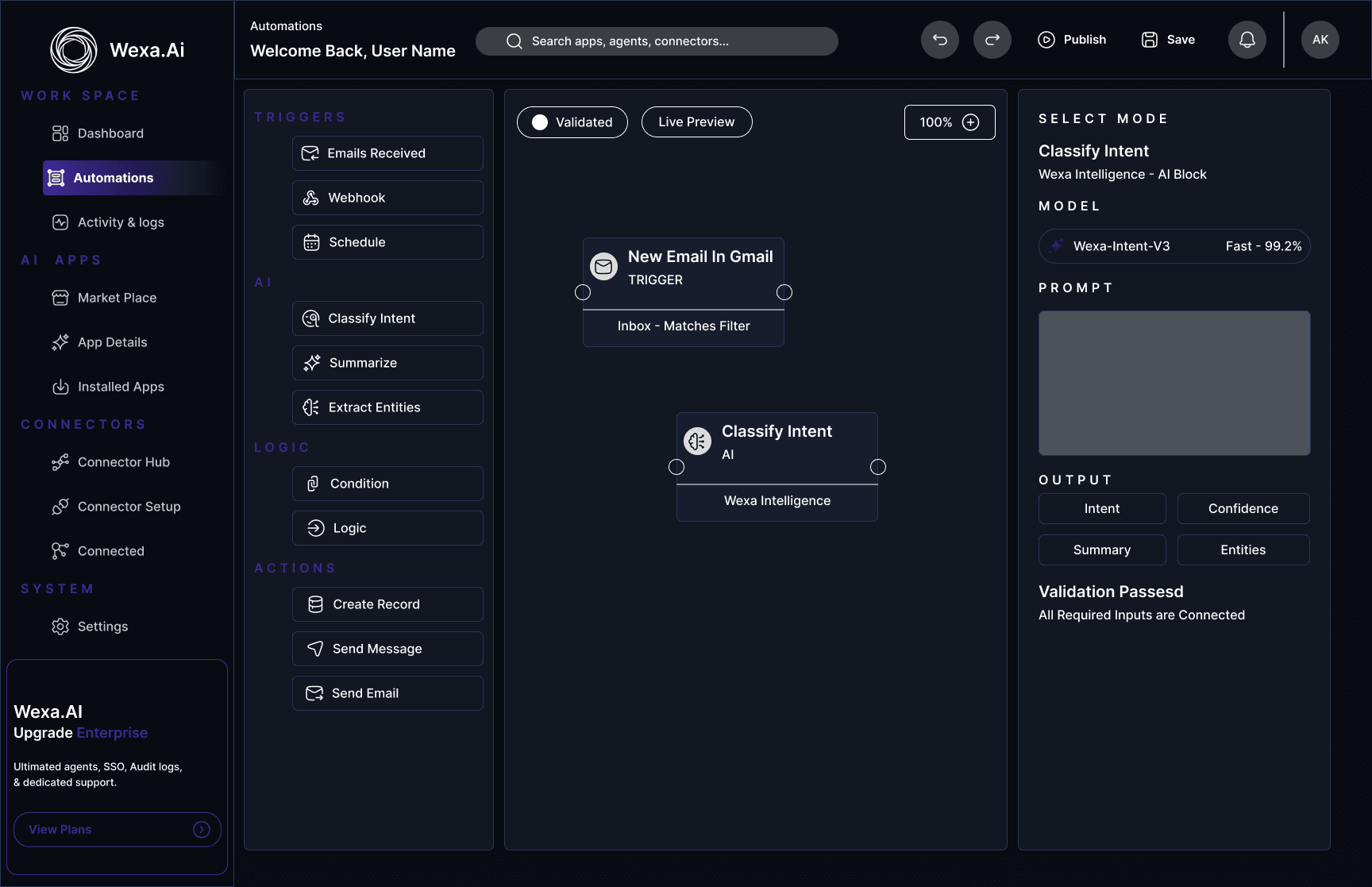The image size is (1372, 887).
Task: Add the Emails Received trigger block
Action: click(x=387, y=153)
